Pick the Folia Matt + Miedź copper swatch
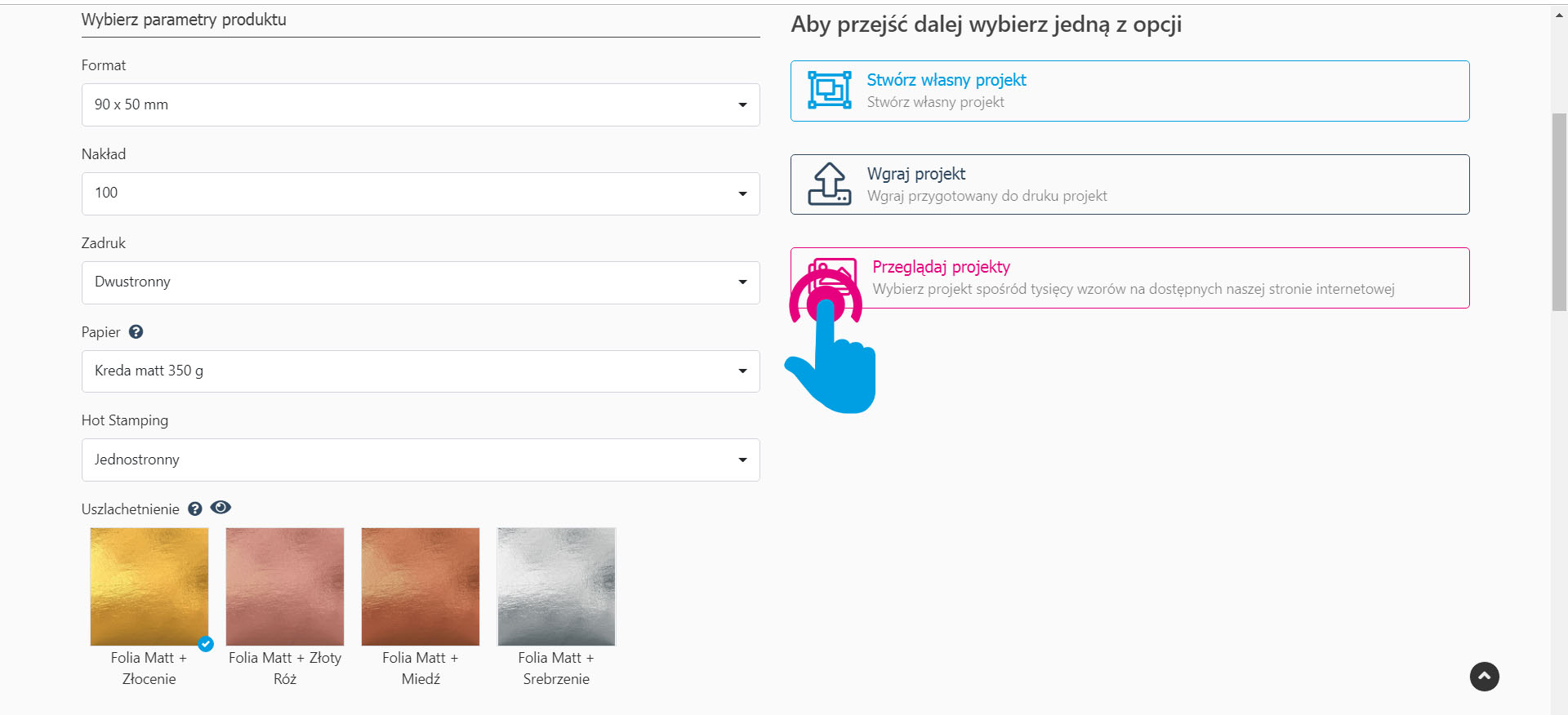The width and height of the screenshot is (1568, 715). pos(421,586)
